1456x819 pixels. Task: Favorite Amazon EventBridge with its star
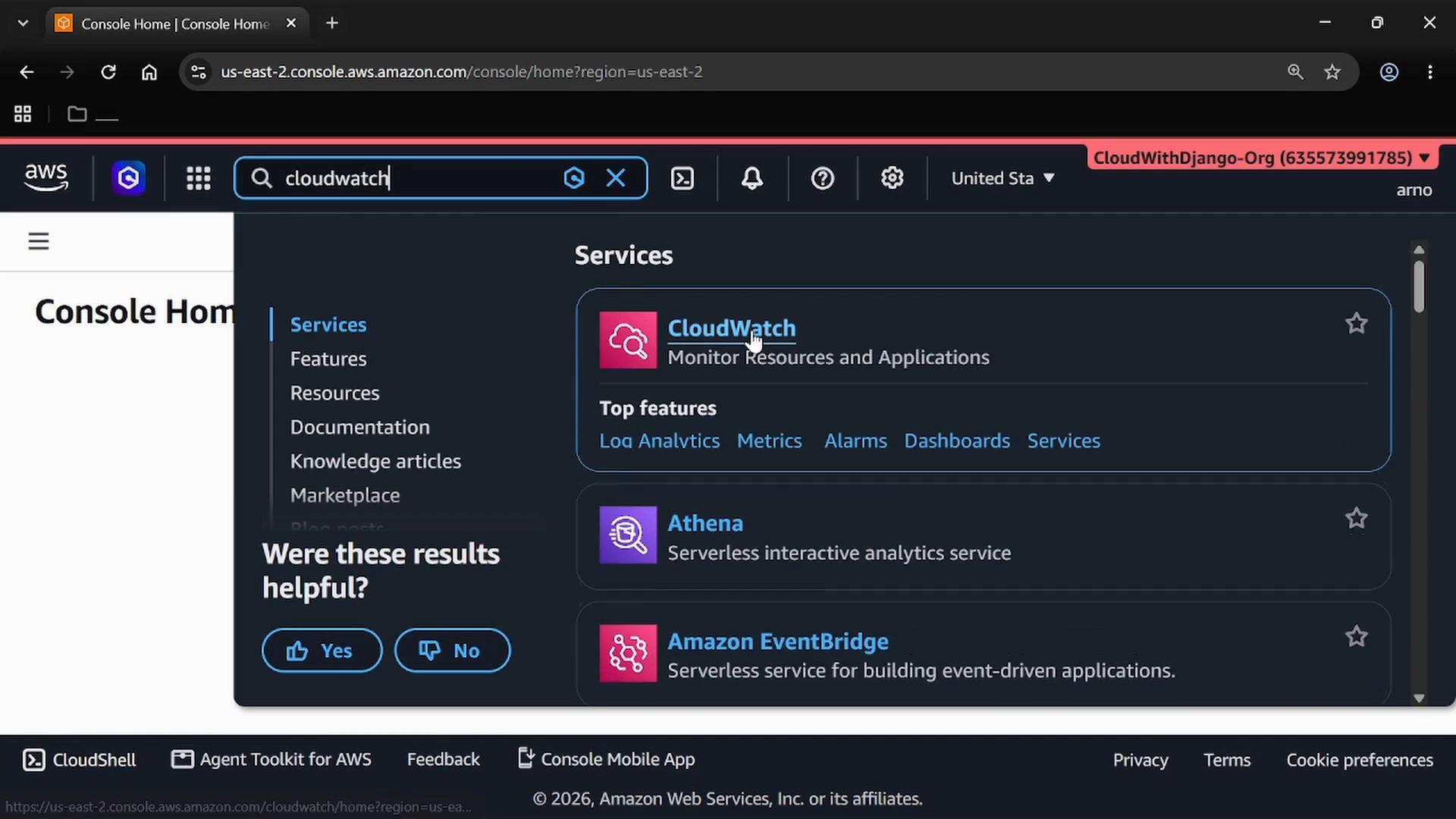coord(1356,637)
